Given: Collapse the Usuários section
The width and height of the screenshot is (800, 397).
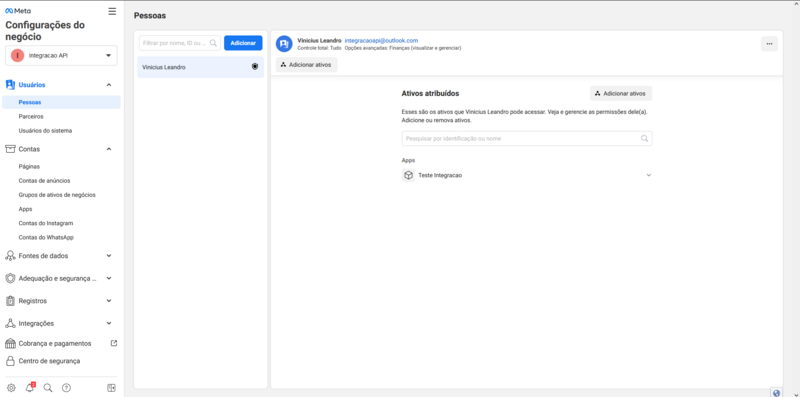Looking at the screenshot, I should click(x=109, y=85).
